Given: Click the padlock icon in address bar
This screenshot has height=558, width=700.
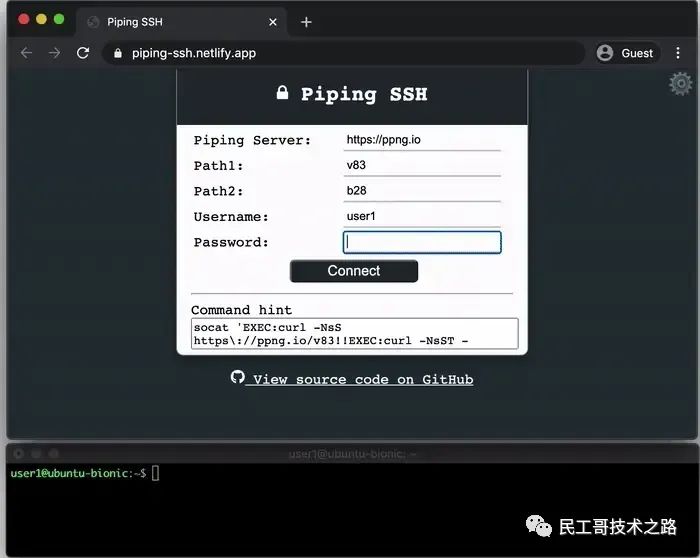Looking at the screenshot, I should coord(118,54).
